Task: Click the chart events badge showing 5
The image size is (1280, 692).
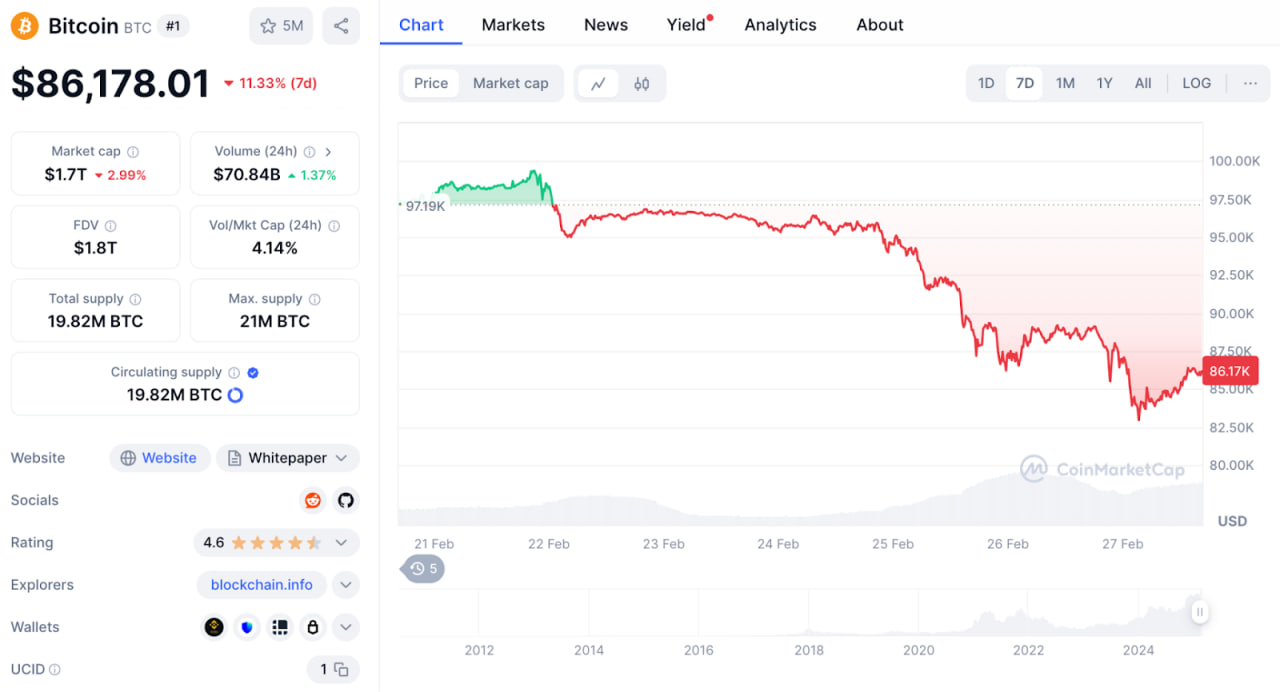Action: coord(424,569)
